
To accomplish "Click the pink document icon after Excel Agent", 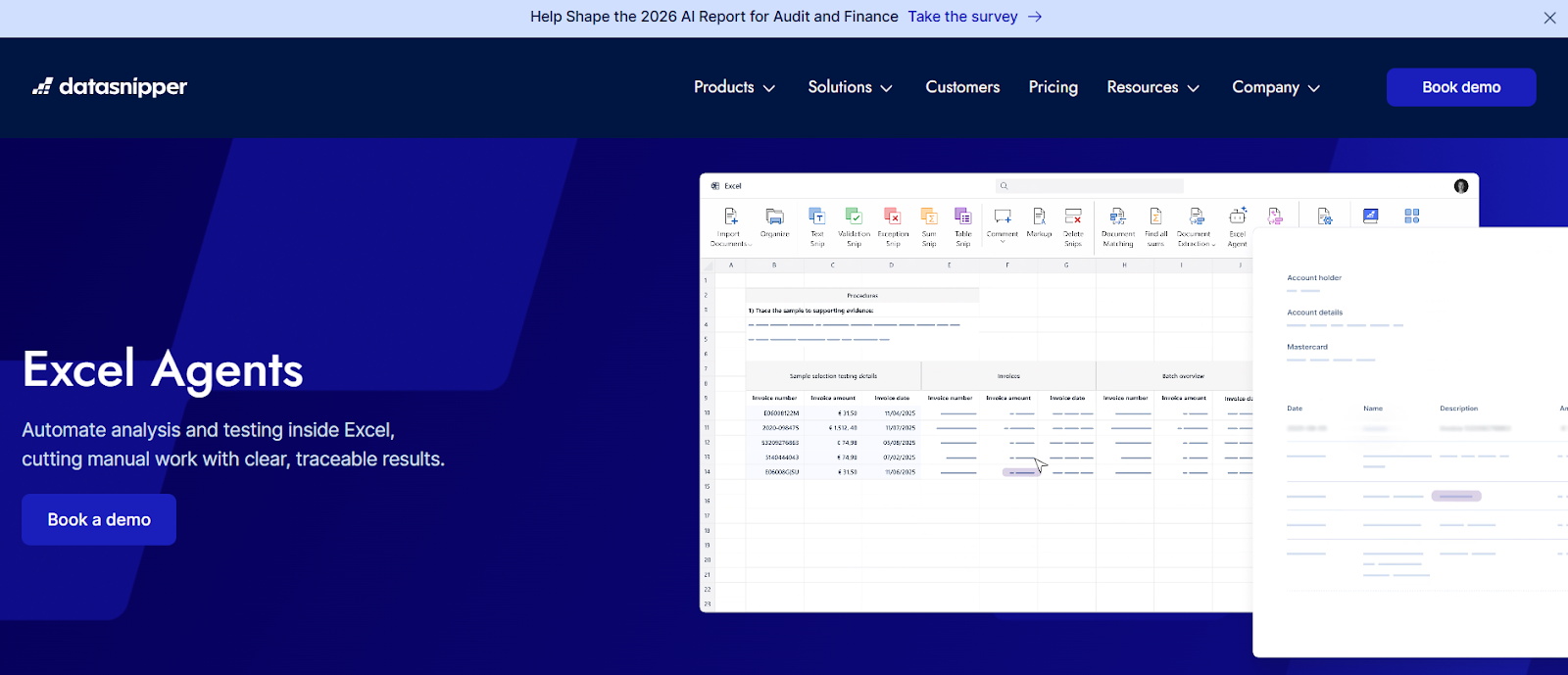I will click(1275, 216).
